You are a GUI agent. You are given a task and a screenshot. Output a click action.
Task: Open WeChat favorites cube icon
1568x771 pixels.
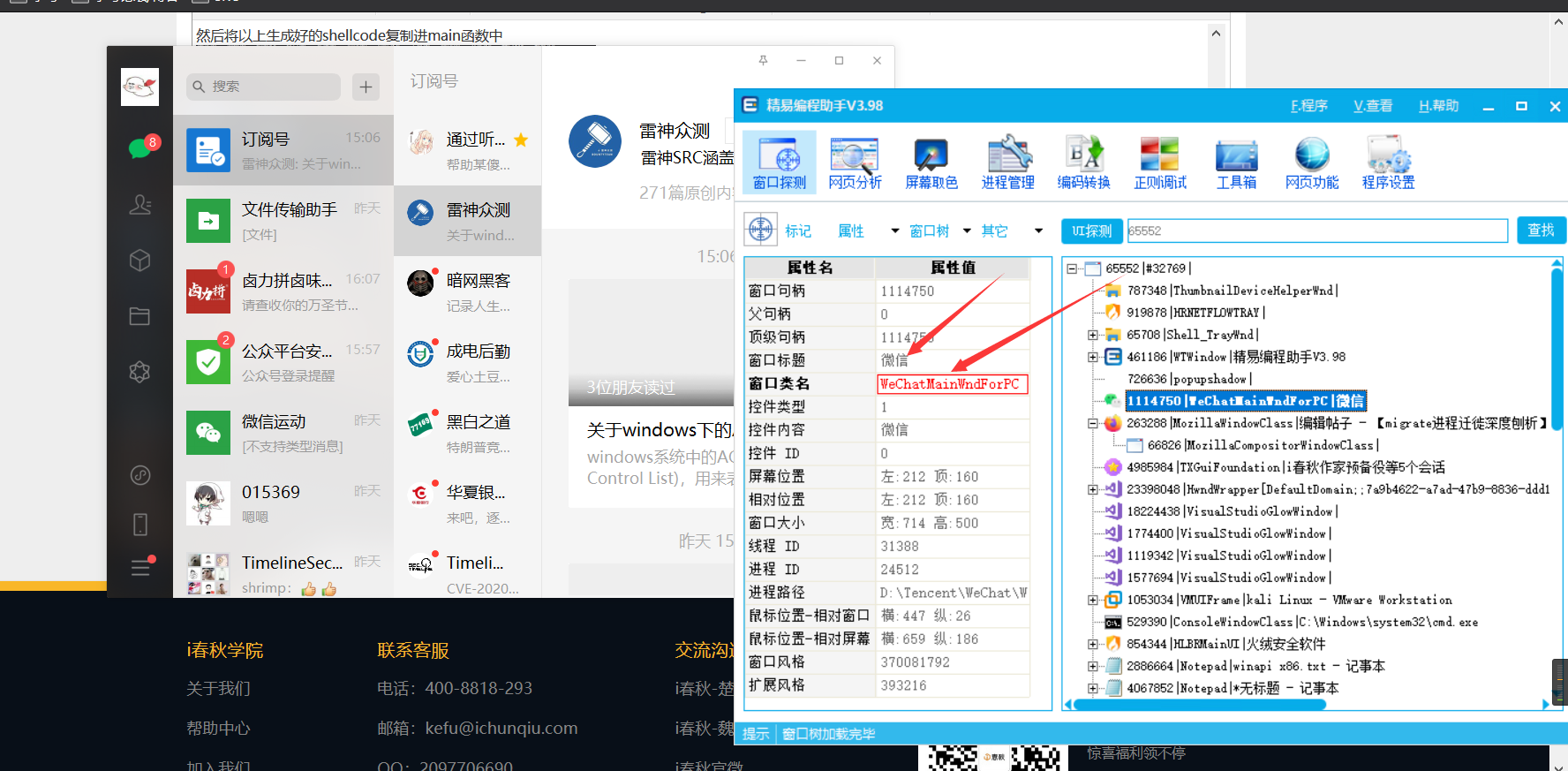pyautogui.click(x=140, y=261)
